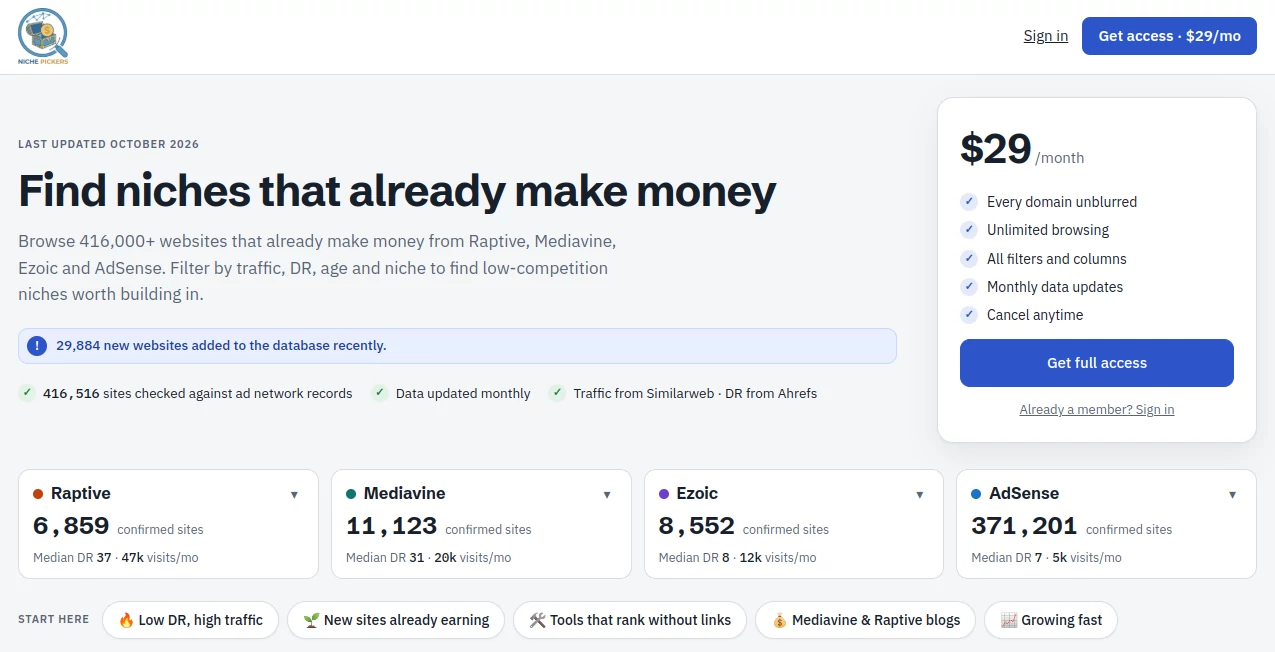This screenshot has width=1275, height=652.
Task: Click the 29,884 new websites added notice
Action: pos(457,346)
